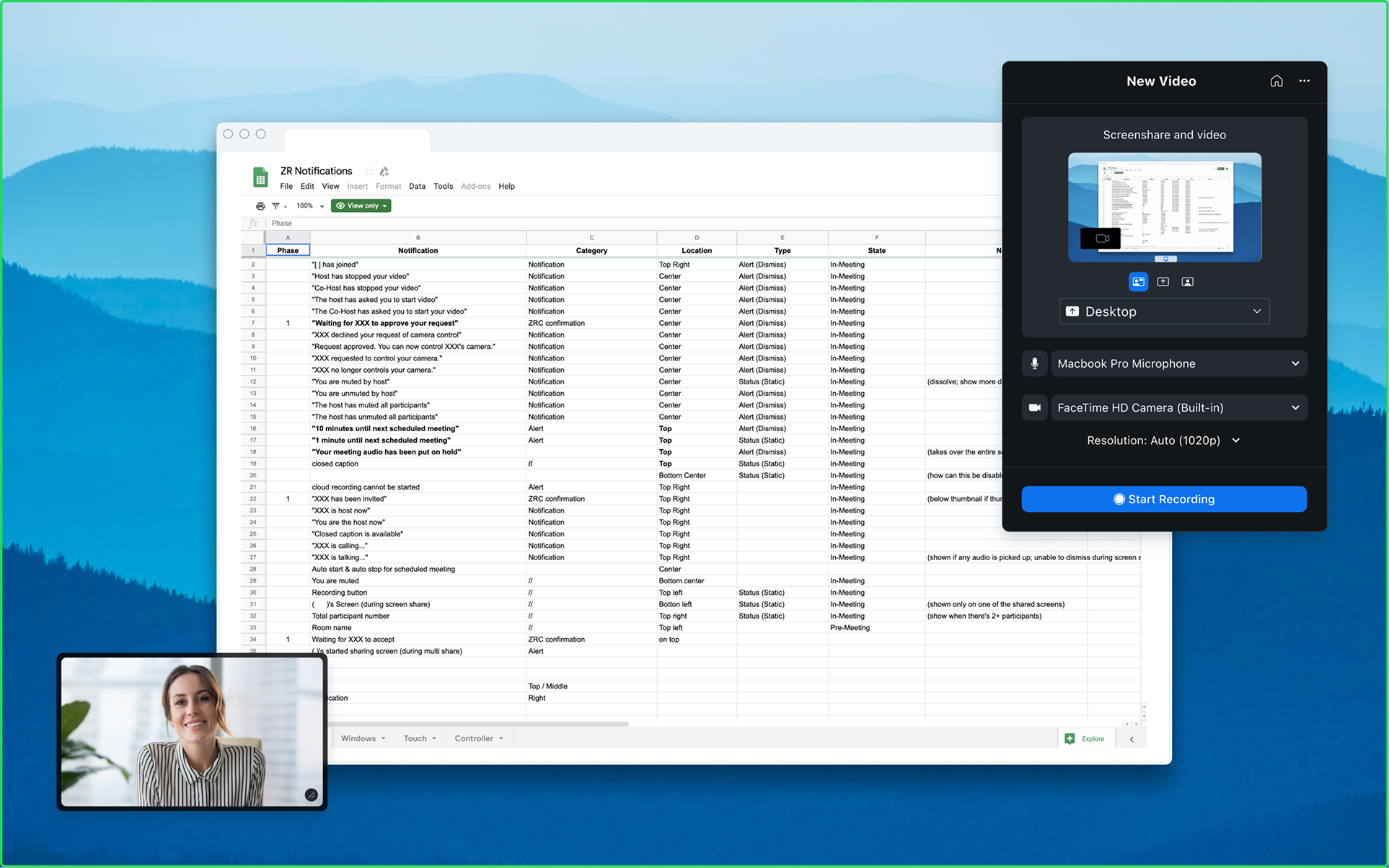Open the three-dot more options menu
The width and height of the screenshot is (1389, 868).
(1304, 81)
